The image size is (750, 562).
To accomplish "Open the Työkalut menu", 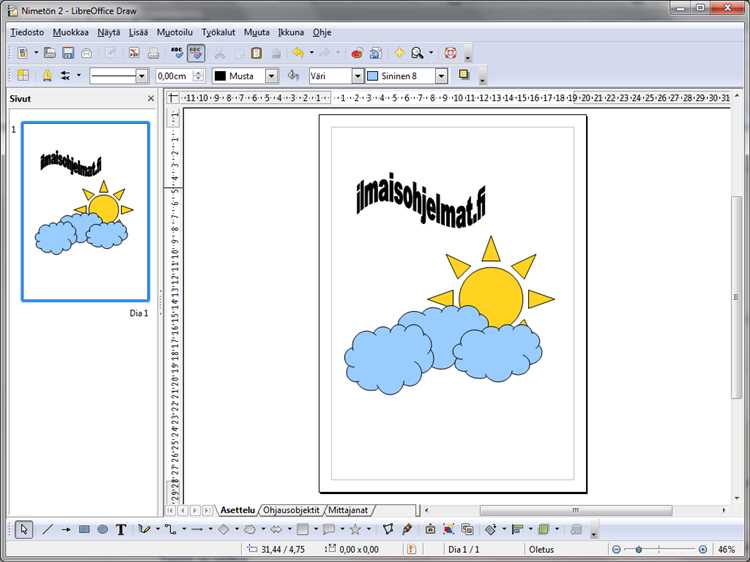I will [x=218, y=33].
